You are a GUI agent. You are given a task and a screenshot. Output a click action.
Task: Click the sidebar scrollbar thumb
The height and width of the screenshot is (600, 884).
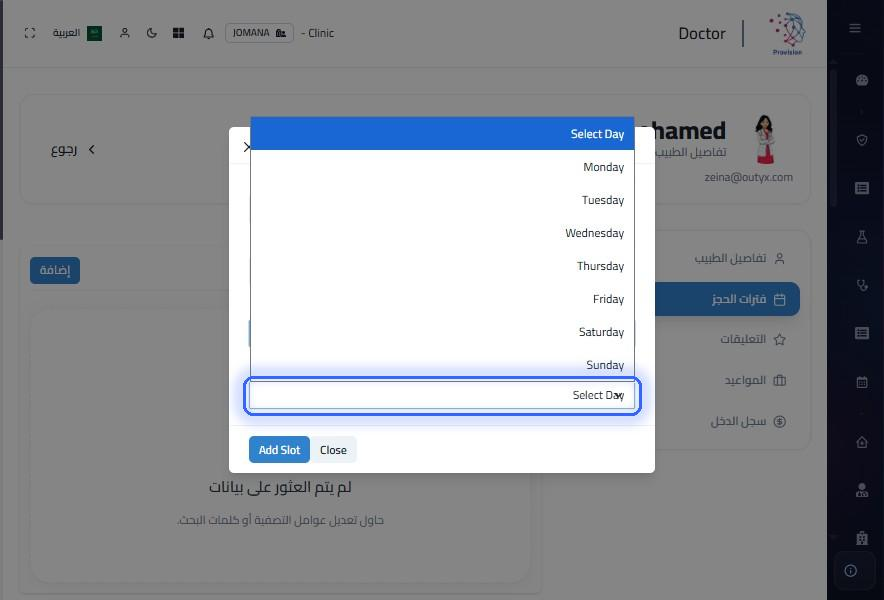tap(834, 138)
